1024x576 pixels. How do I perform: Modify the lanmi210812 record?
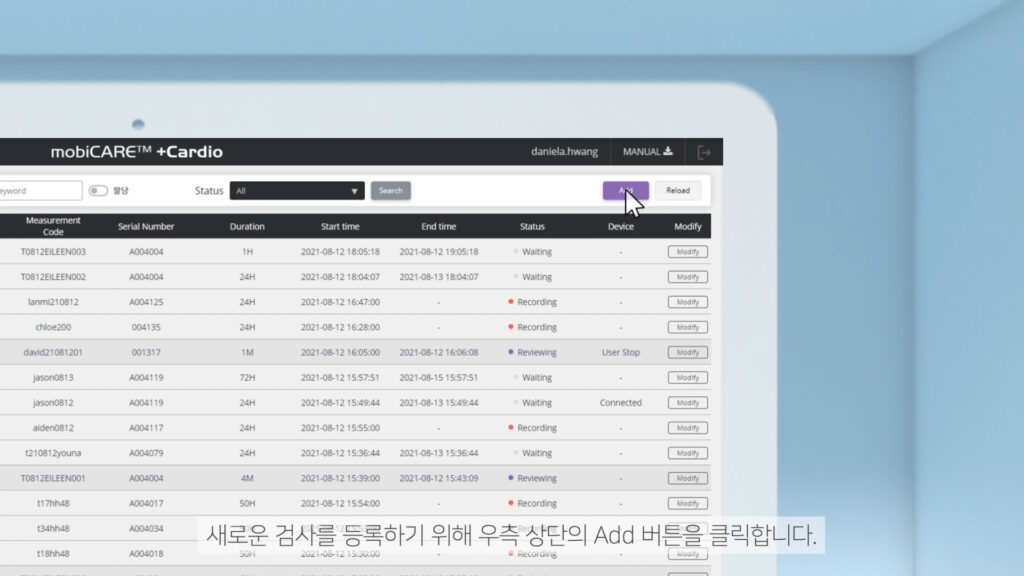[688, 302]
